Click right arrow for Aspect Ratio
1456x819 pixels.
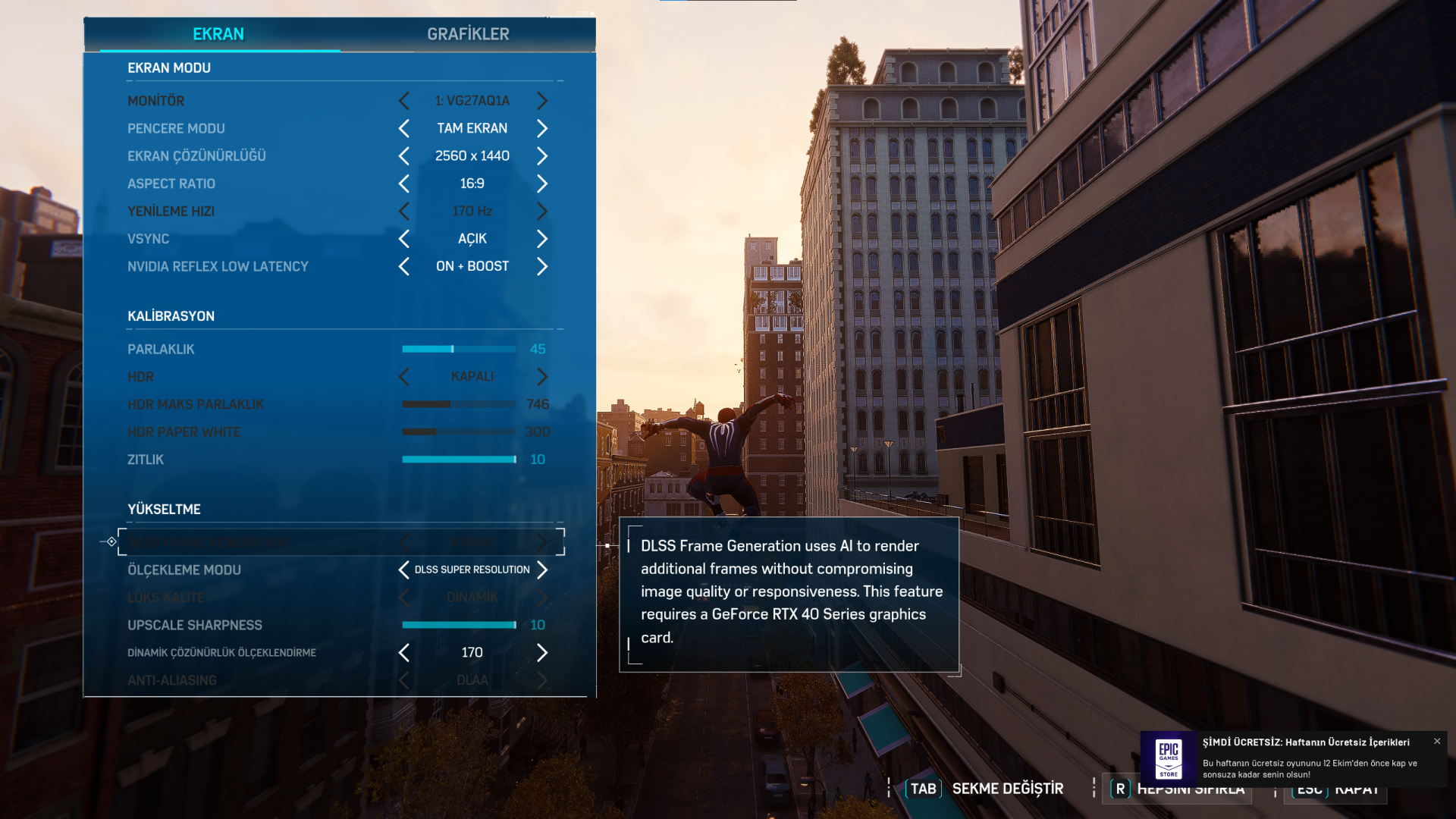click(x=541, y=184)
